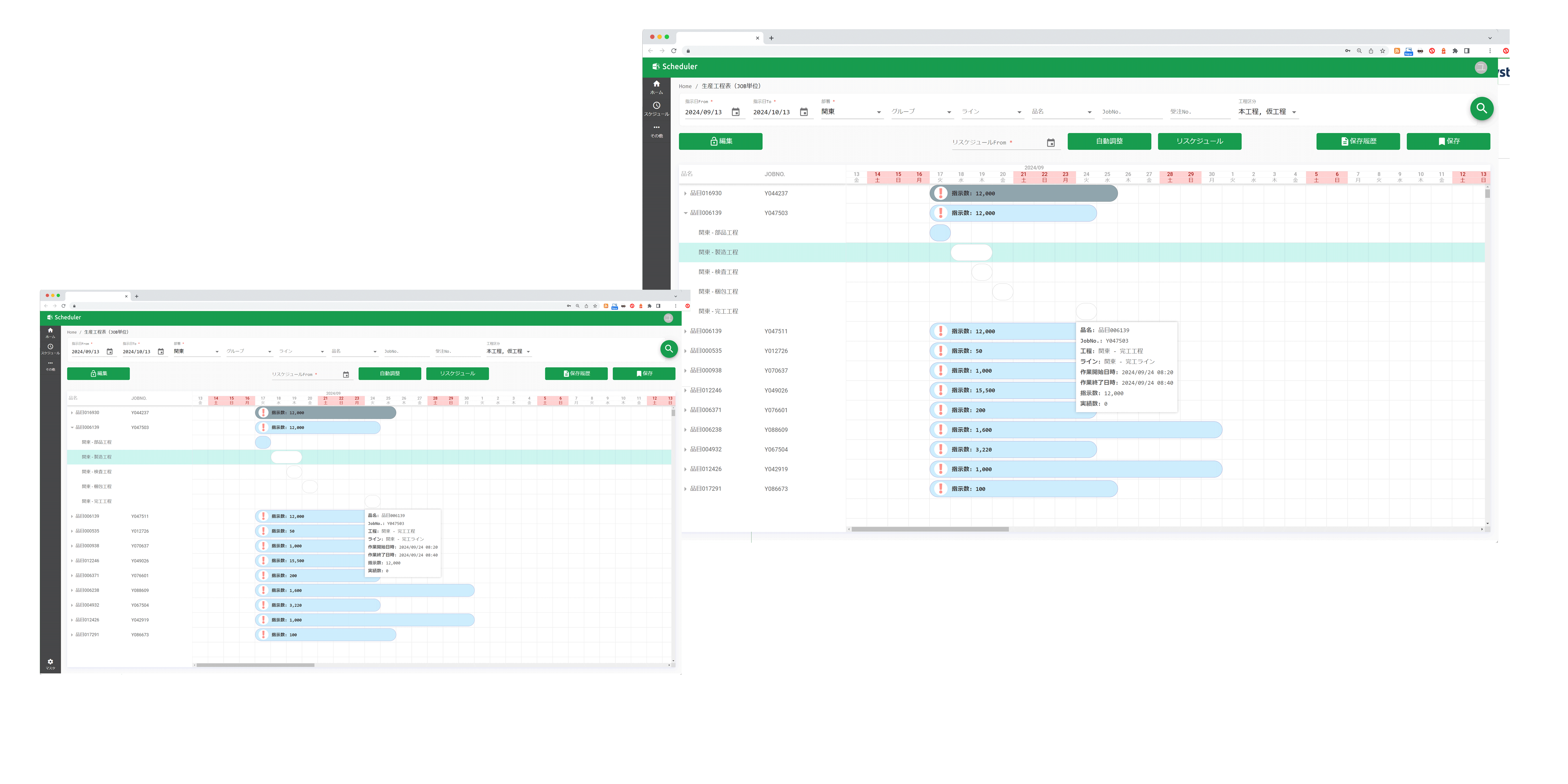Screen dimensions: 1568x784
Task: Open calendar picker for 指示日From in large window
Action: [x=735, y=112]
